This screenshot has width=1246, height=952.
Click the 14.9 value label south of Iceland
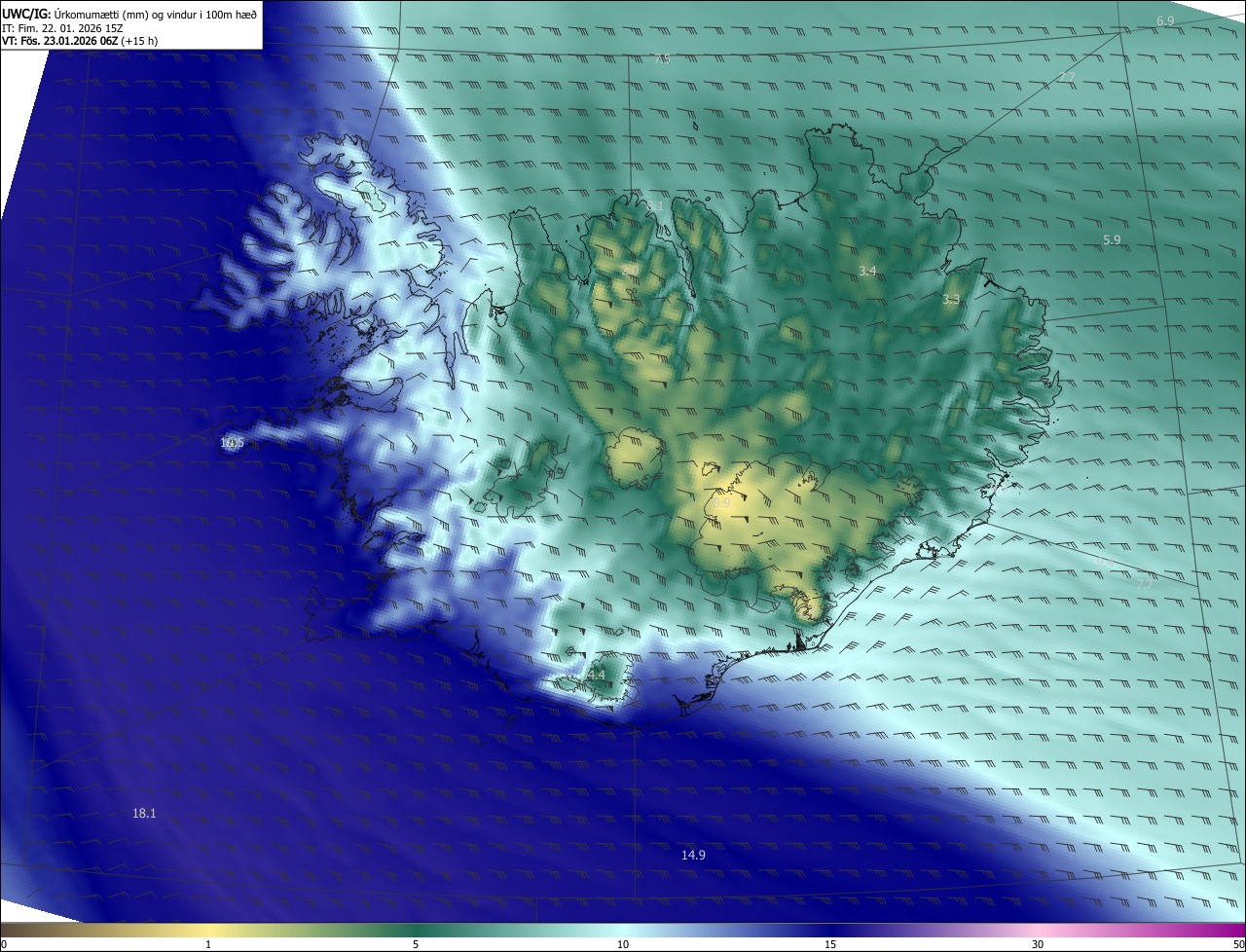[693, 855]
